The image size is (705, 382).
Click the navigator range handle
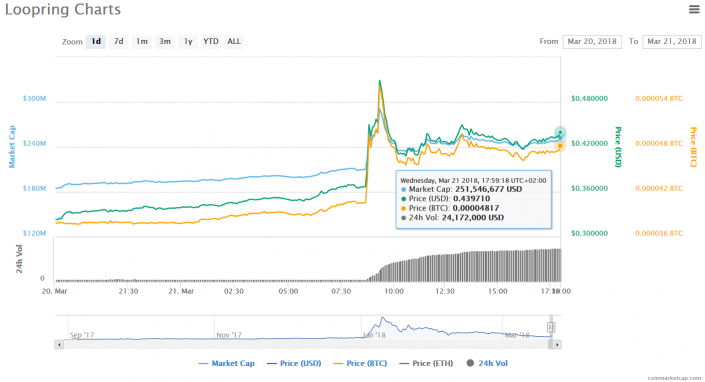551,327
